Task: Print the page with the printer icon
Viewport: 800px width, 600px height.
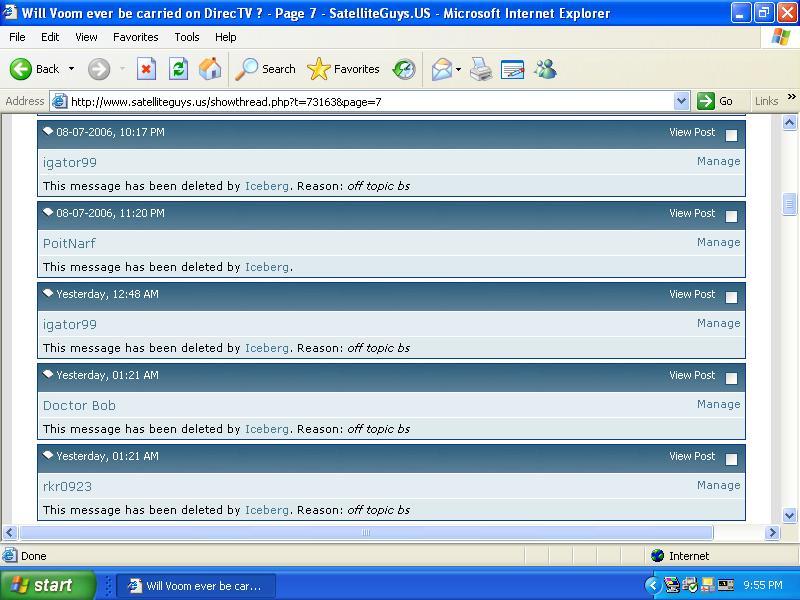Action: 481,69
